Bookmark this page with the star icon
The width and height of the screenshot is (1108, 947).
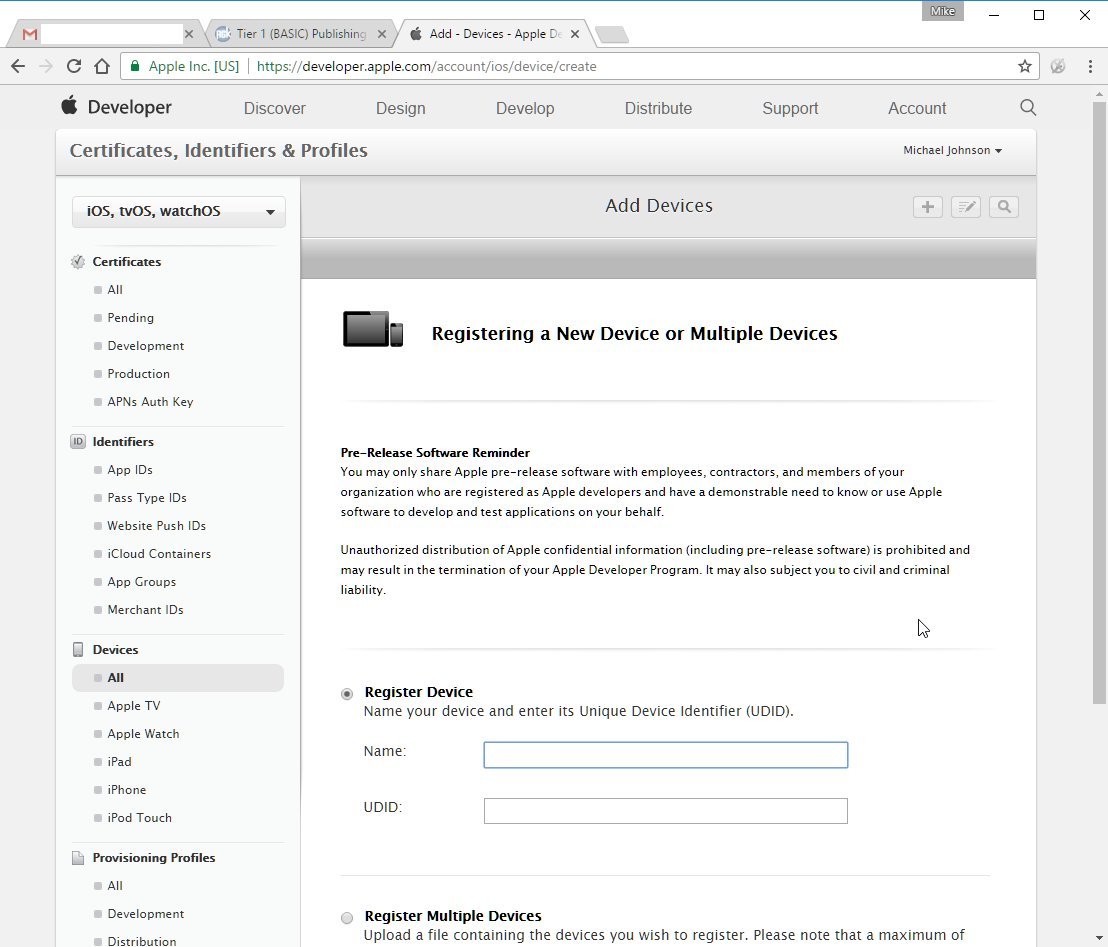pos(1025,66)
